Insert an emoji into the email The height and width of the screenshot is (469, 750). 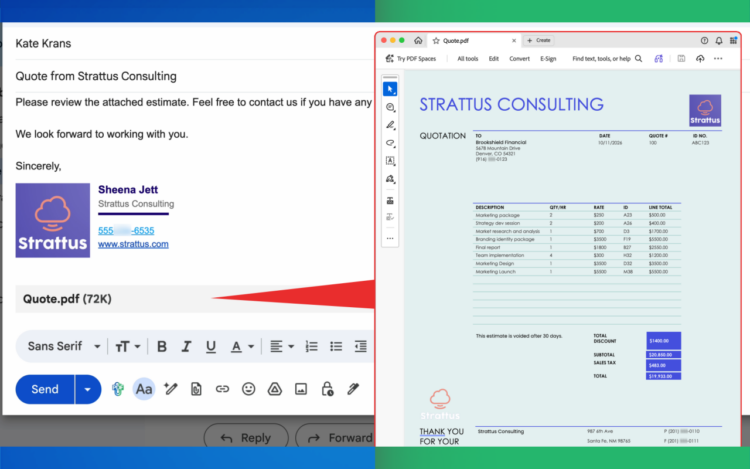click(x=248, y=389)
